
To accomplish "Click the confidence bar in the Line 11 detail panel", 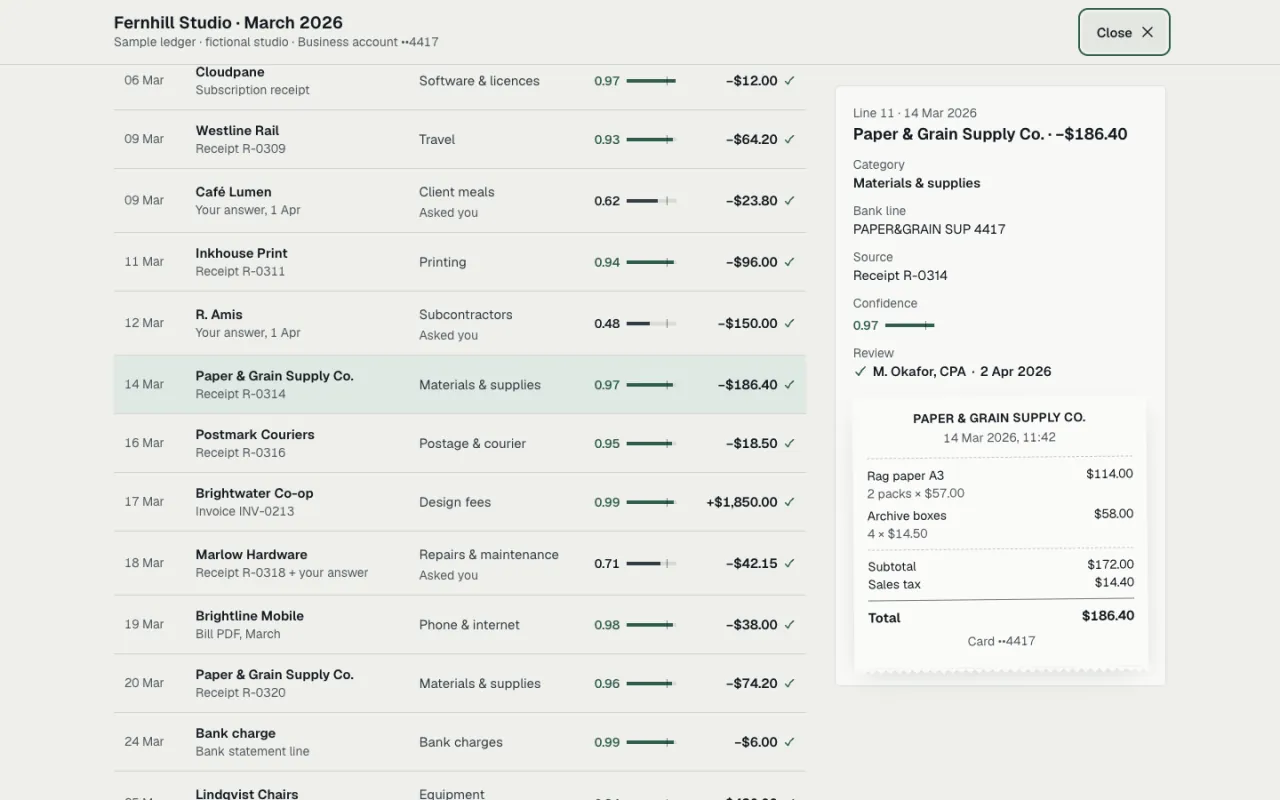I will coord(910,325).
